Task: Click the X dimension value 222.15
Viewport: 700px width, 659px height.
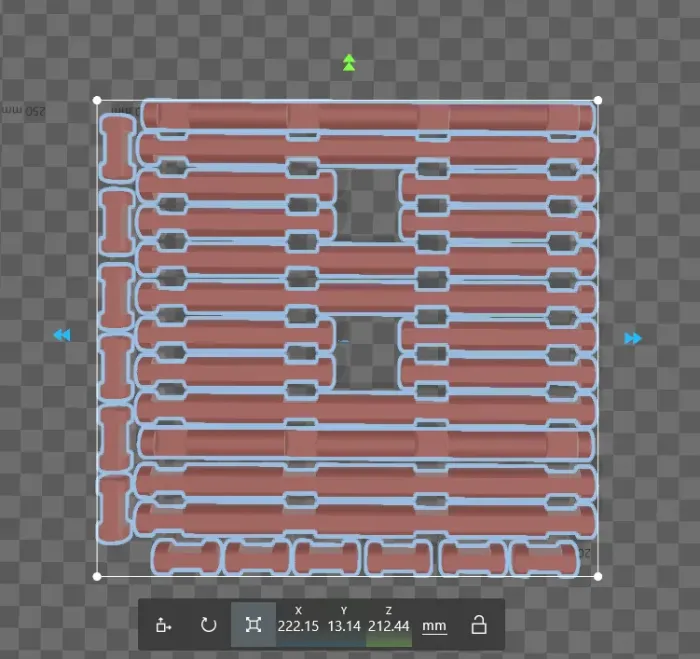Action: pos(298,626)
